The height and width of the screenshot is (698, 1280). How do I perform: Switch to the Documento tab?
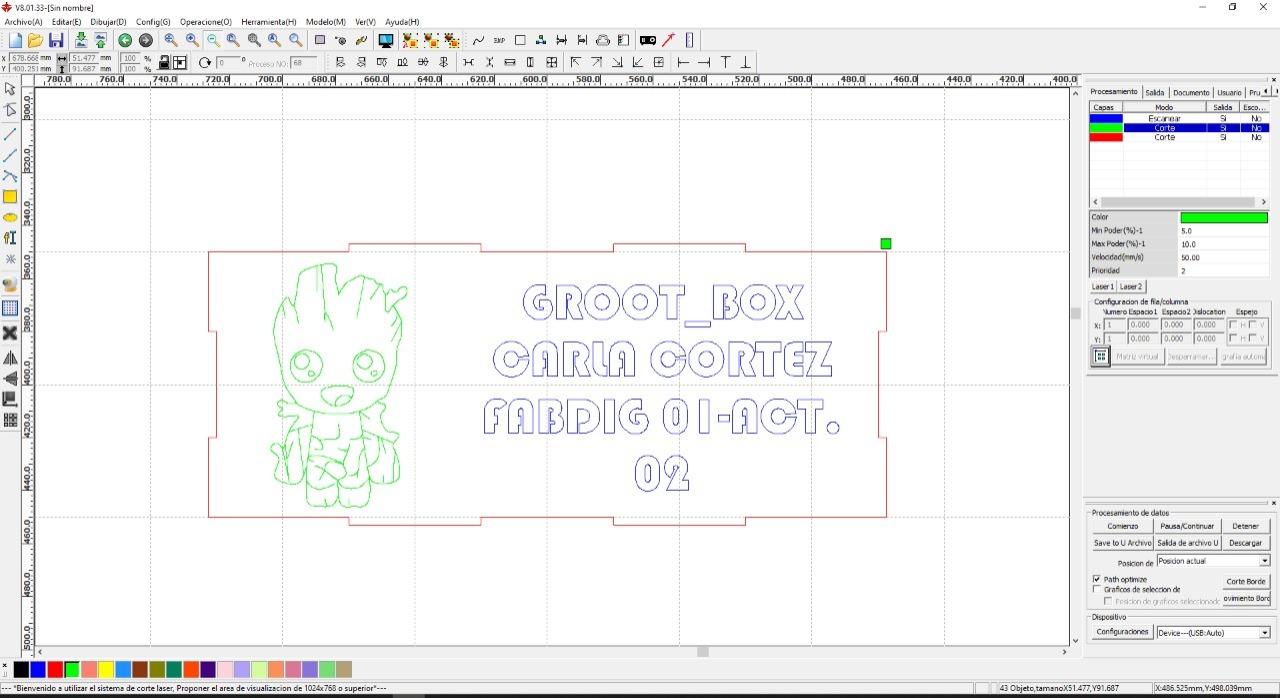[x=1191, y=92]
